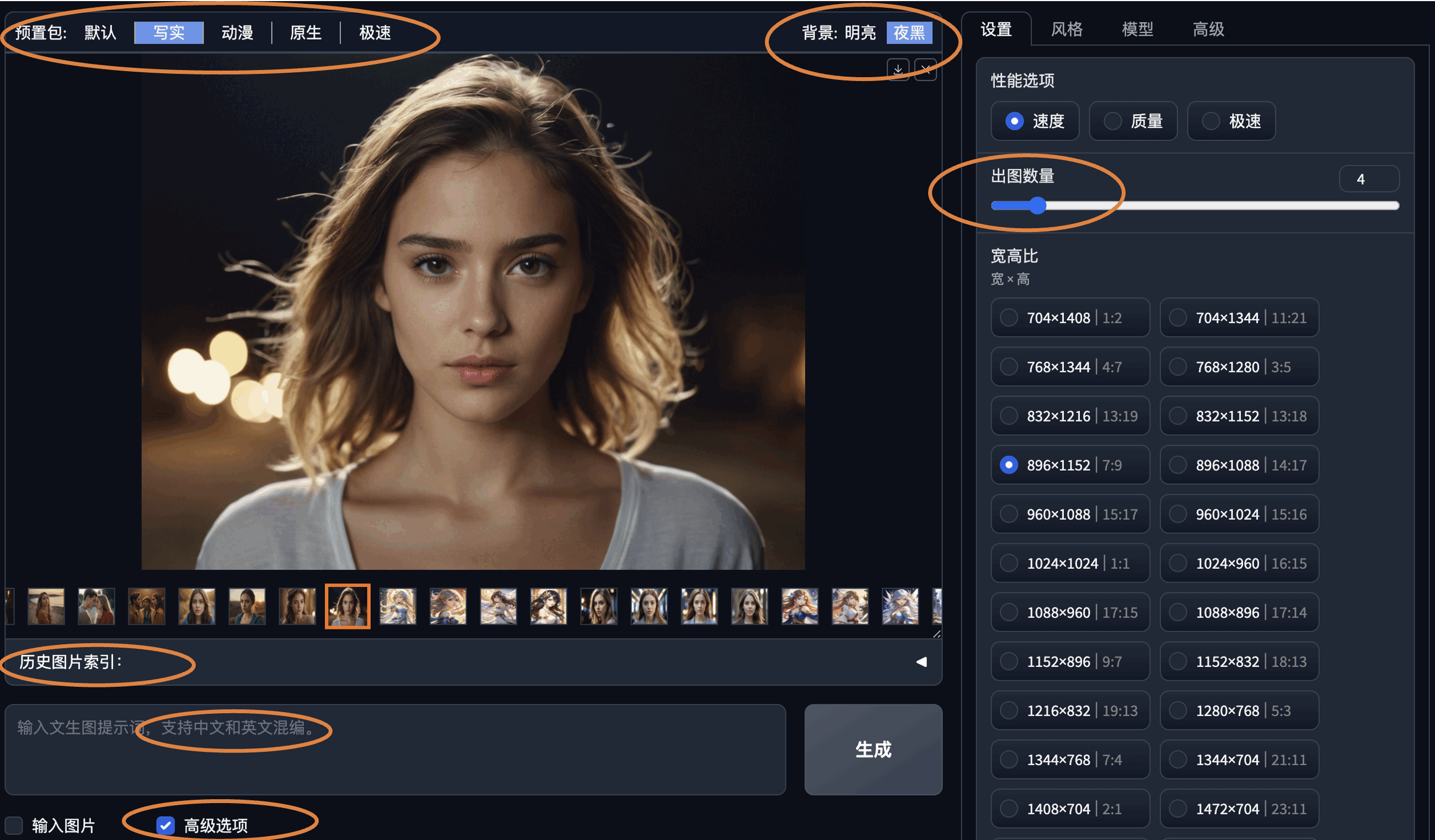This screenshot has width=1435, height=840.
Task: Open the 高级 settings tab
Action: pos(1208,29)
